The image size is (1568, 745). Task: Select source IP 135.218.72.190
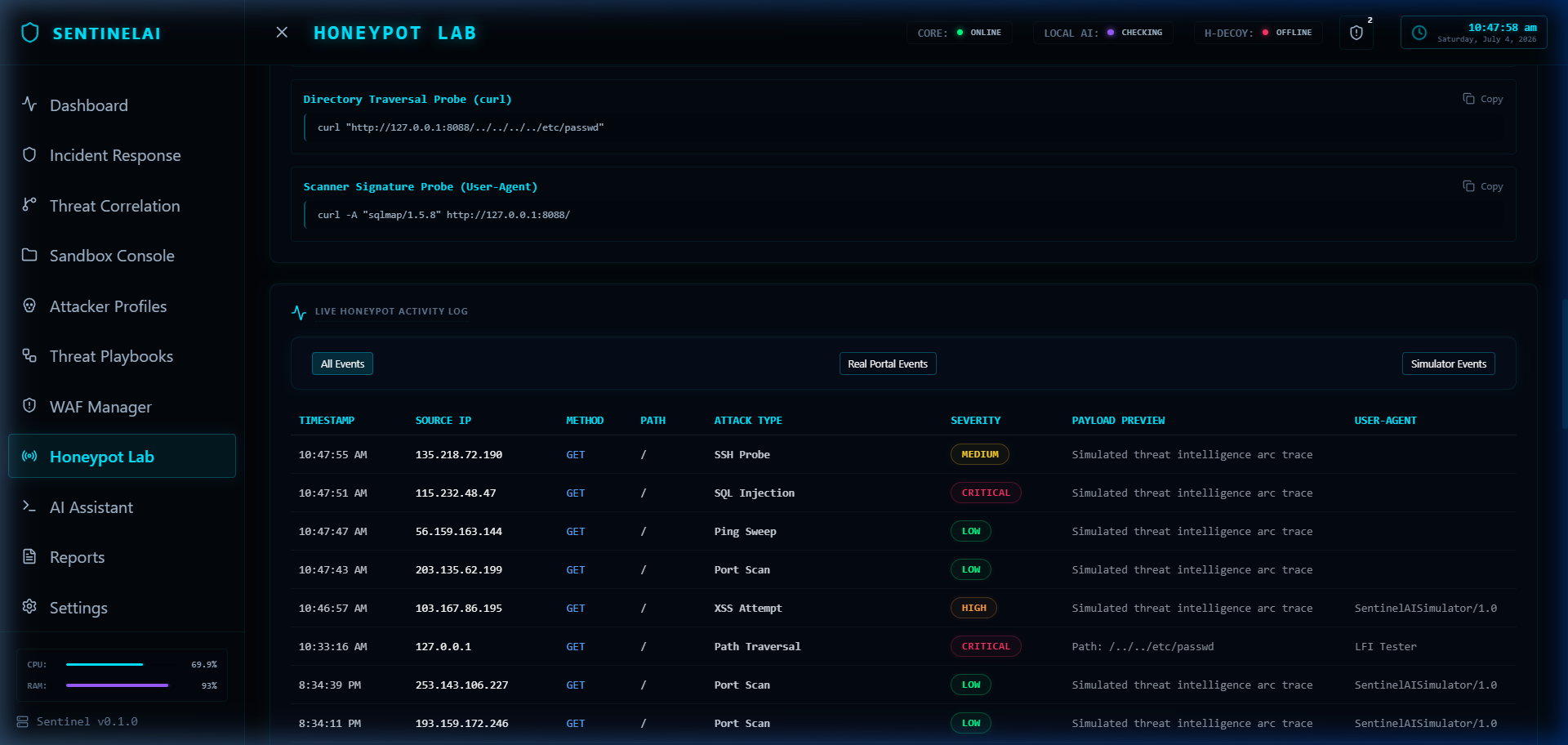[x=459, y=454]
